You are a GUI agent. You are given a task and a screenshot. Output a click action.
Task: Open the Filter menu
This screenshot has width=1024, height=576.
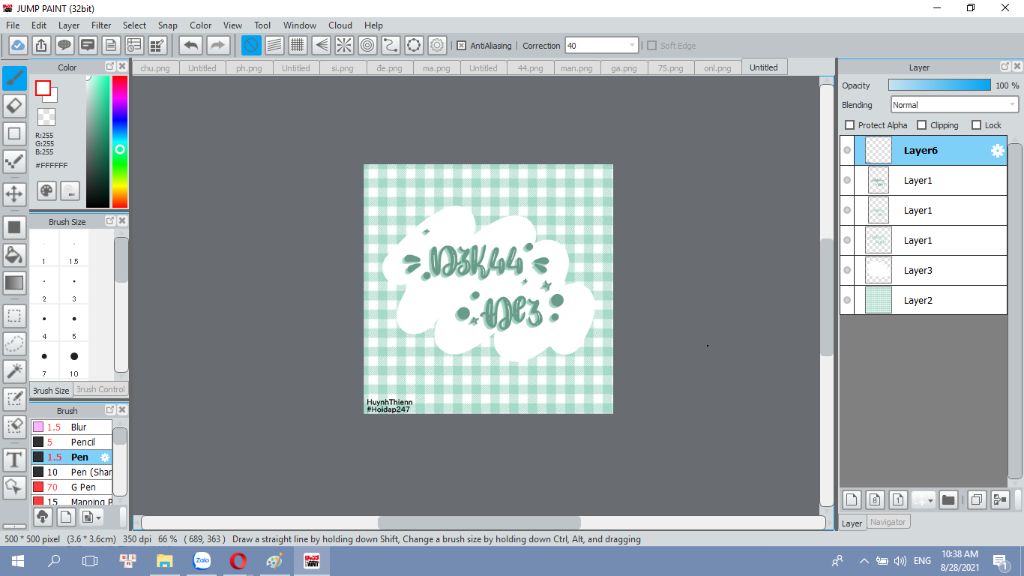pyautogui.click(x=101, y=25)
